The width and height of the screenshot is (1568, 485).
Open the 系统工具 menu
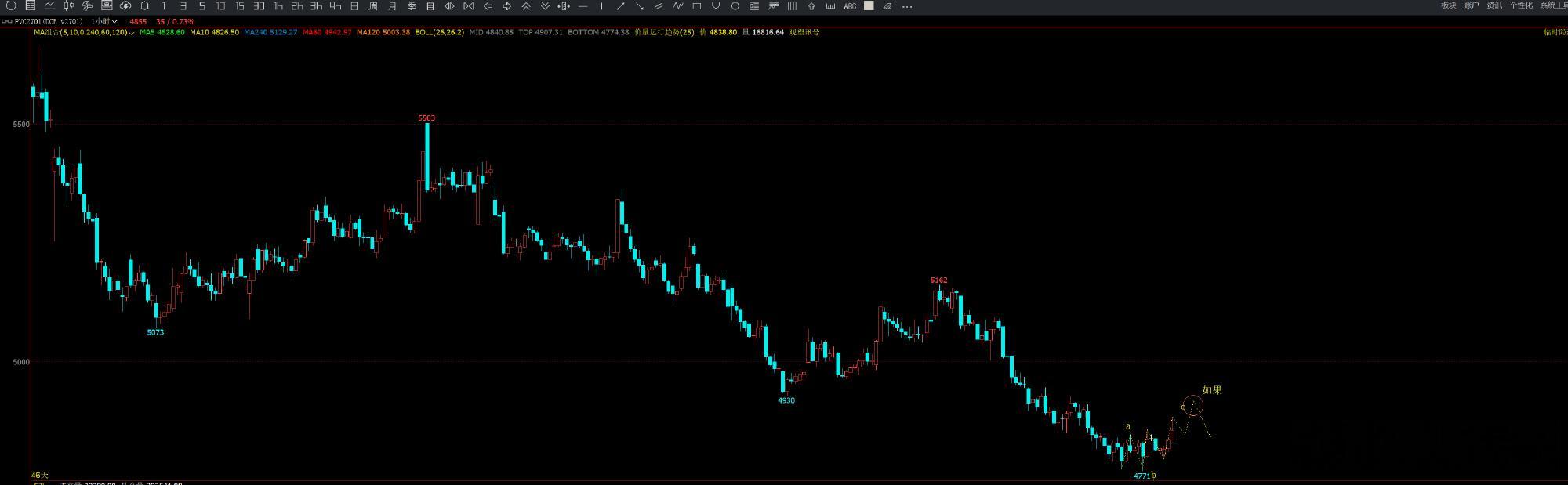pyautogui.click(x=1554, y=5)
